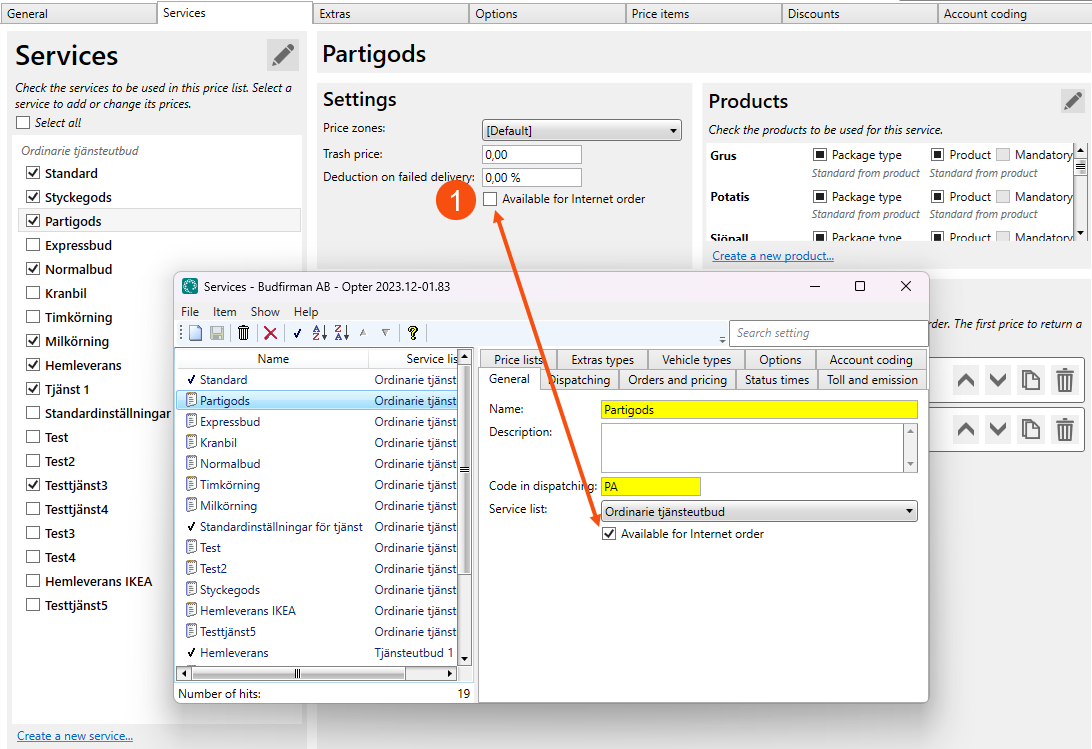Click the red X icon in toolbar
This screenshot has height=749, width=1092.
(x=270, y=333)
